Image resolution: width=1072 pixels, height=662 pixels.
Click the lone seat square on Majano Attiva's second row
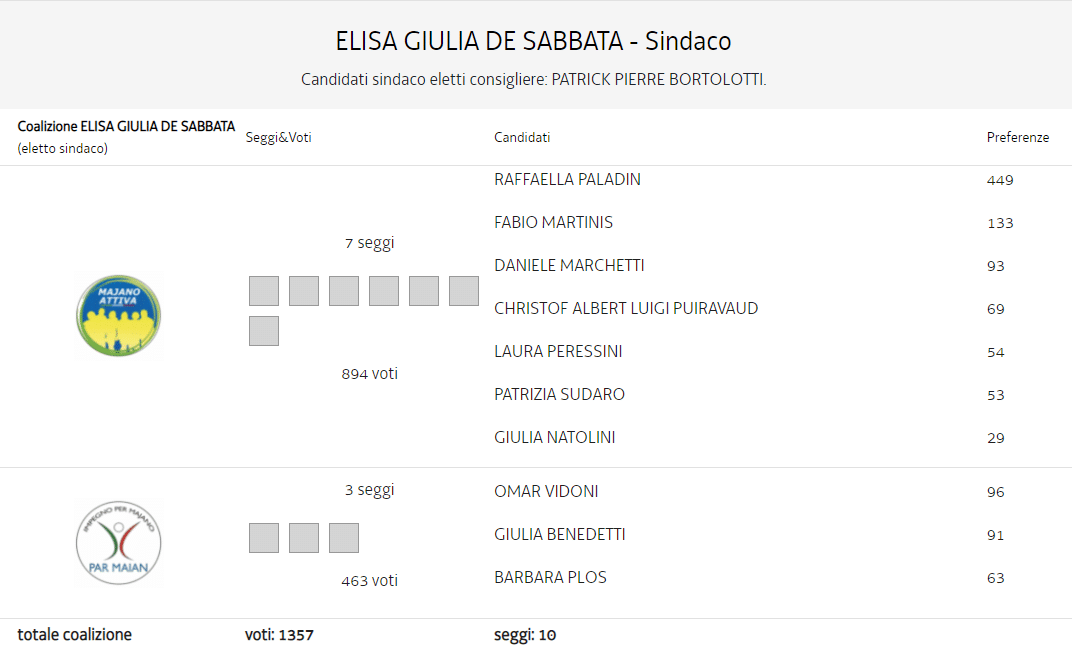tap(264, 331)
